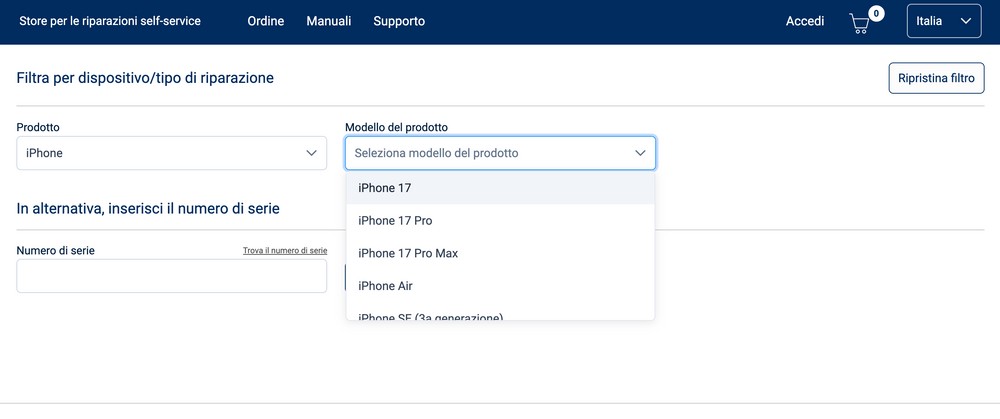Open the shopping cart icon

click(x=860, y=22)
